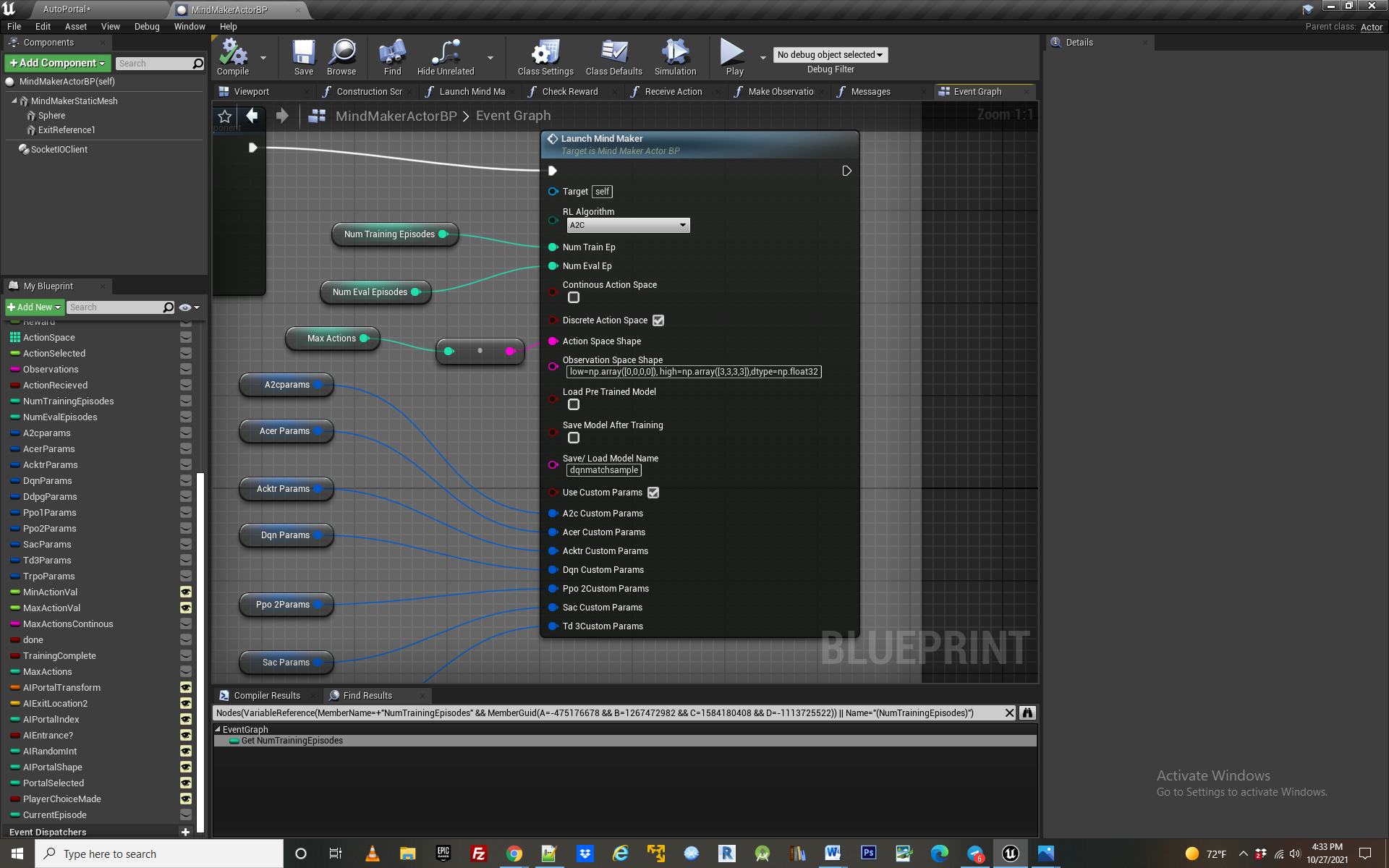Open the RL Algorithm A2C dropdown
This screenshot has height=868, width=1389.
tap(627, 225)
